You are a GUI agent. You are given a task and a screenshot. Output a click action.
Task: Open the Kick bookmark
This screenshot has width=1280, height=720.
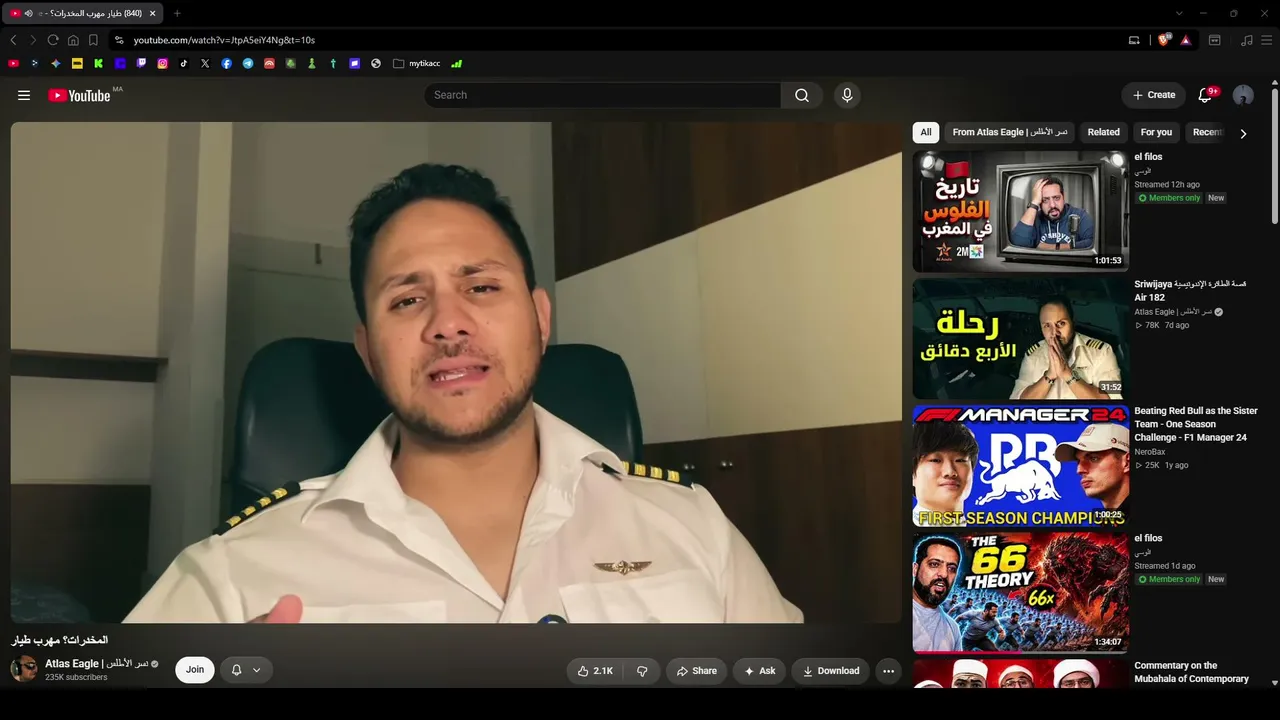[99, 63]
